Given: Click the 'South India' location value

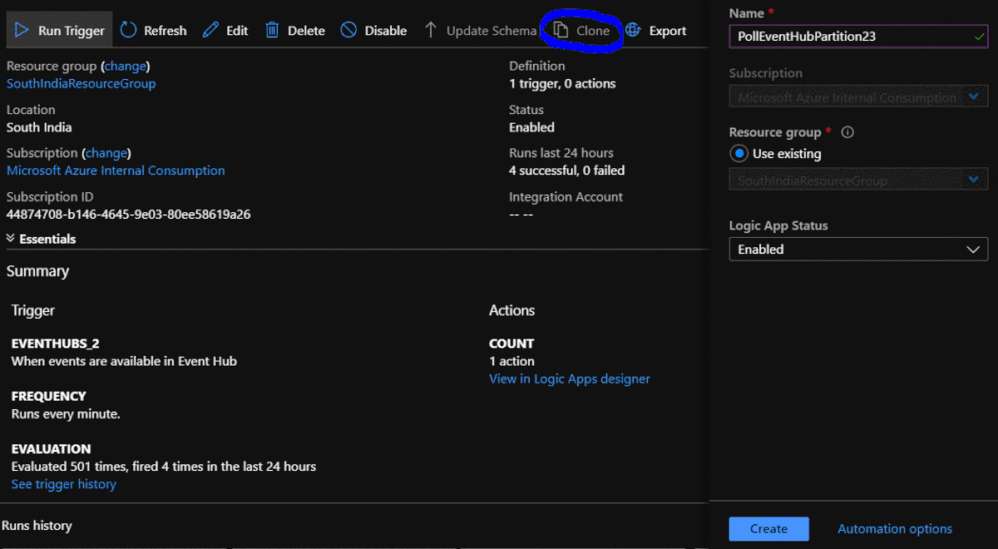Looking at the screenshot, I should pos(39,127).
